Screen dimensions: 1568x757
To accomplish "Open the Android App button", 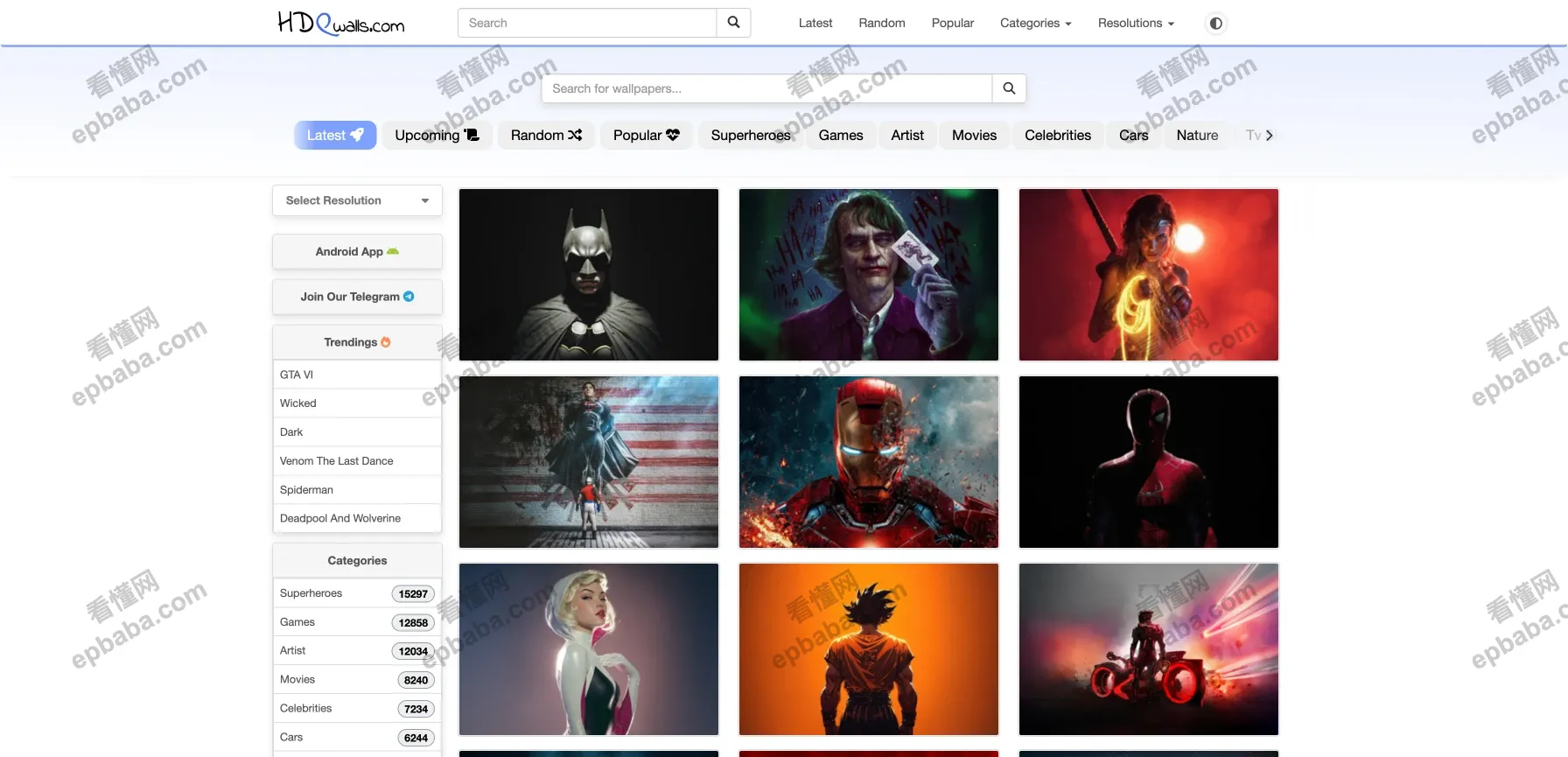I will click(357, 252).
